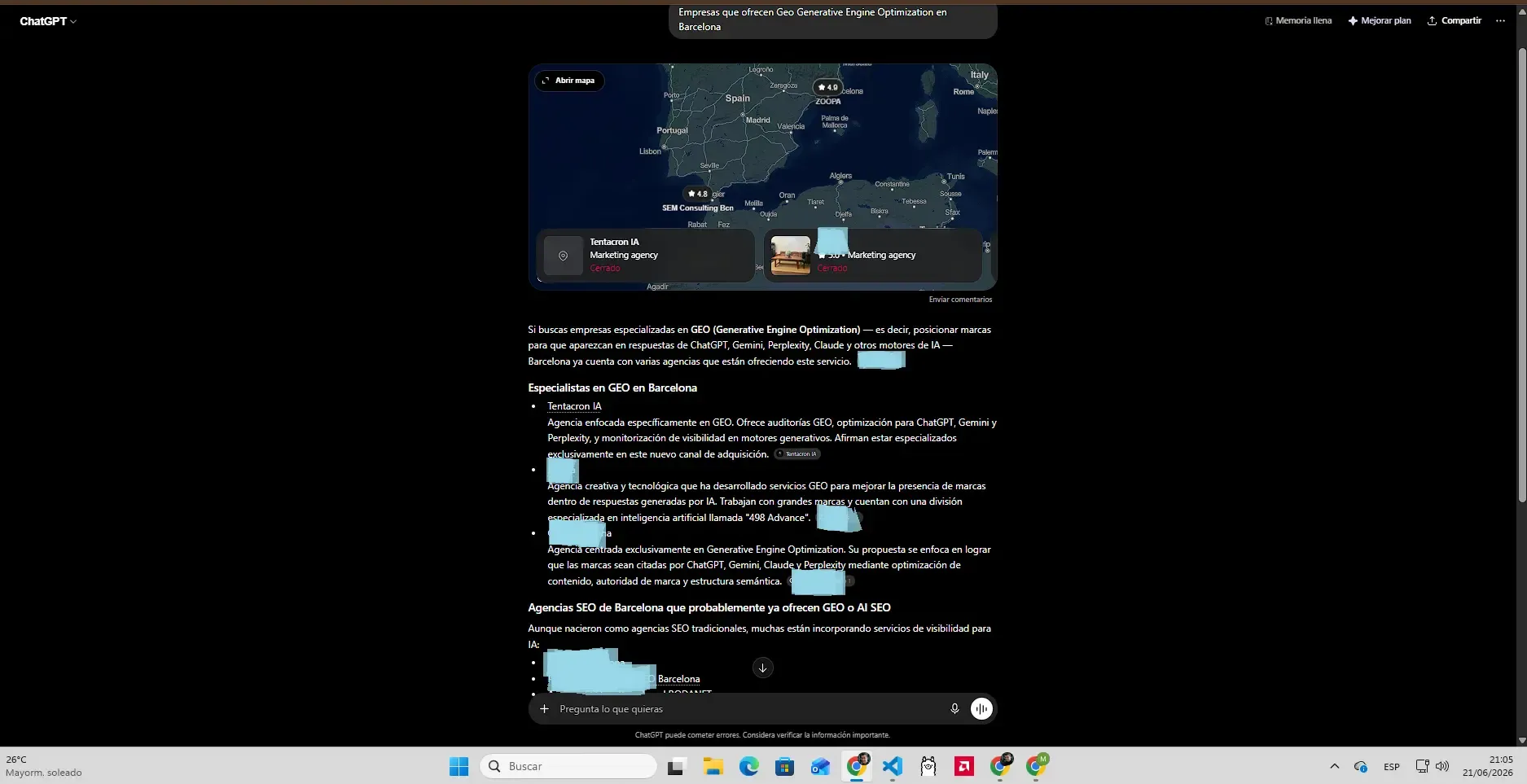This screenshot has height=784, width=1527.
Task: Open network settings tray icon
Action: coord(1422,766)
